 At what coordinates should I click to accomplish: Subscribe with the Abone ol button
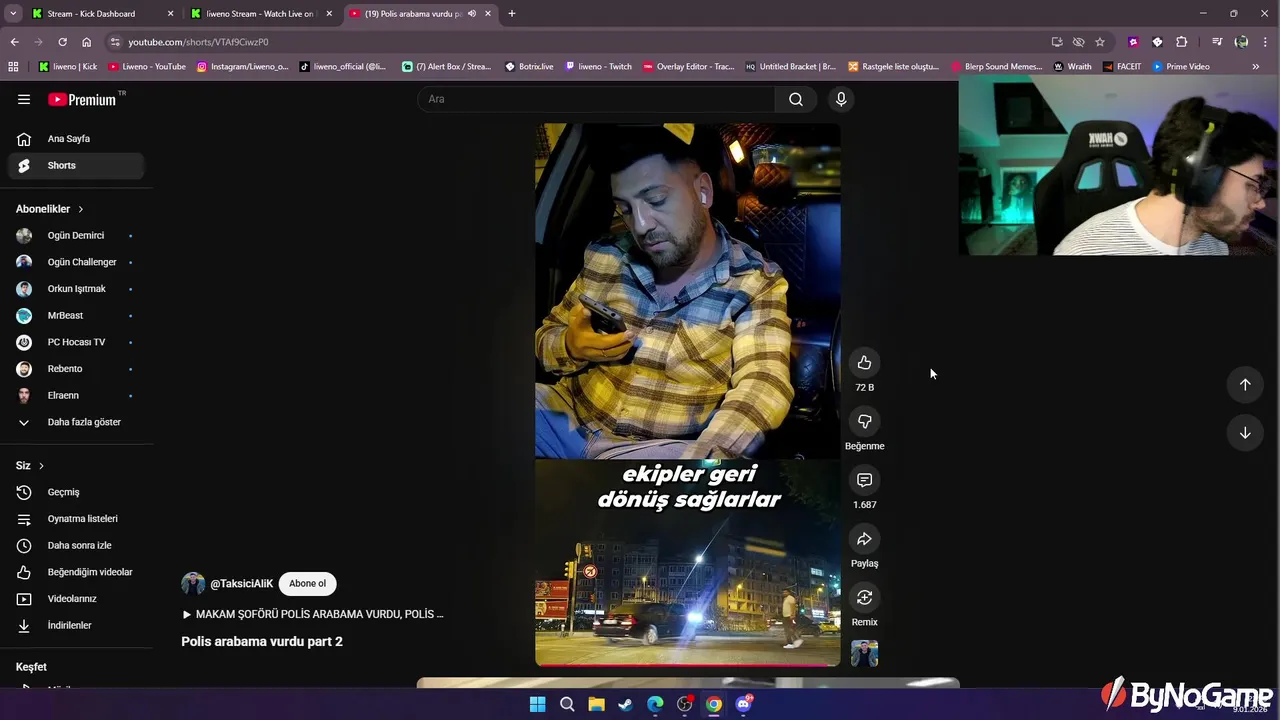tap(307, 584)
